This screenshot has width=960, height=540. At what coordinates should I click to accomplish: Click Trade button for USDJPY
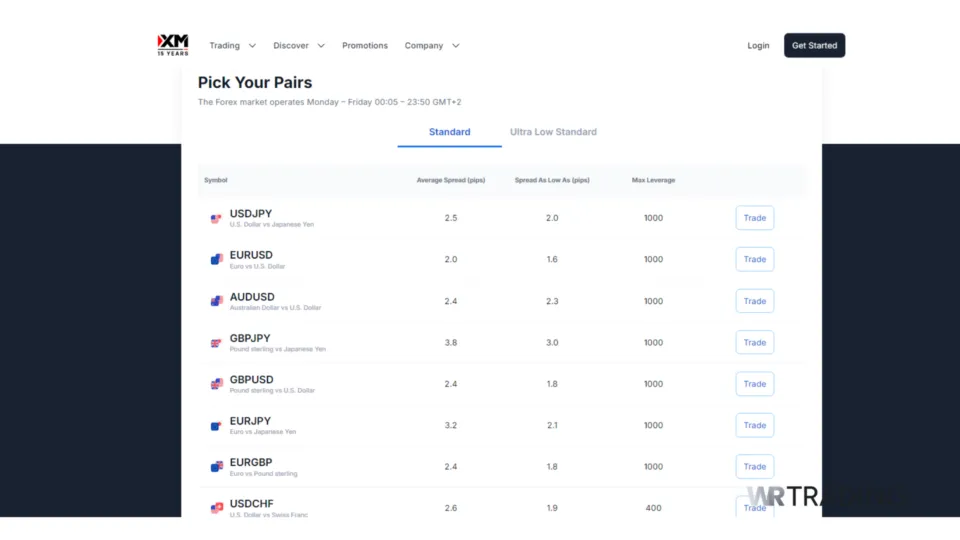click(754, 218)
